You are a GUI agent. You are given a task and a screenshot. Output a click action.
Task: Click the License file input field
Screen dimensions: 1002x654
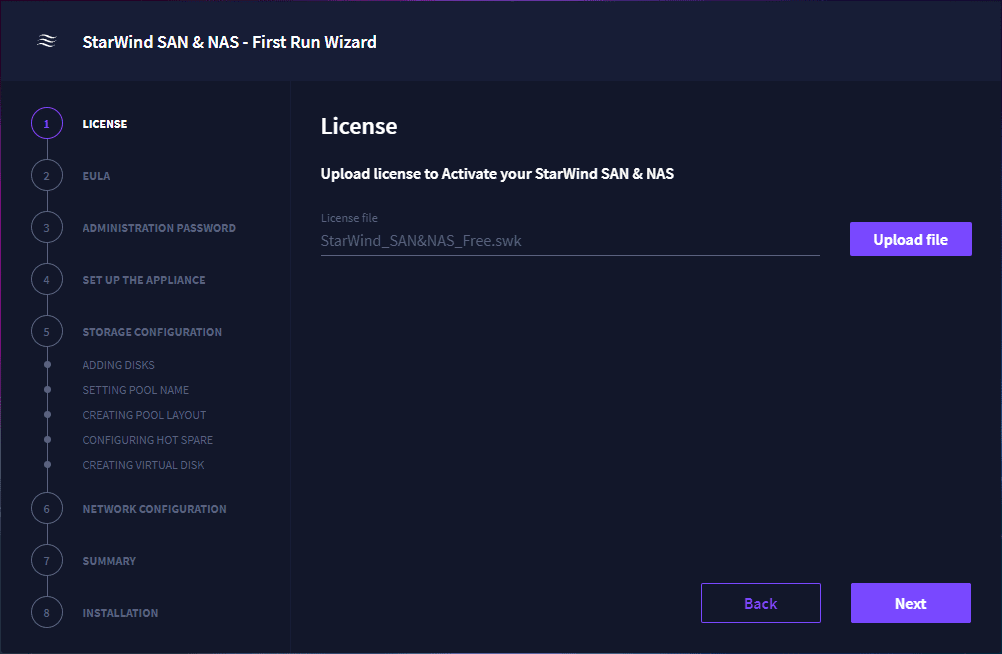tap(570, 241)
